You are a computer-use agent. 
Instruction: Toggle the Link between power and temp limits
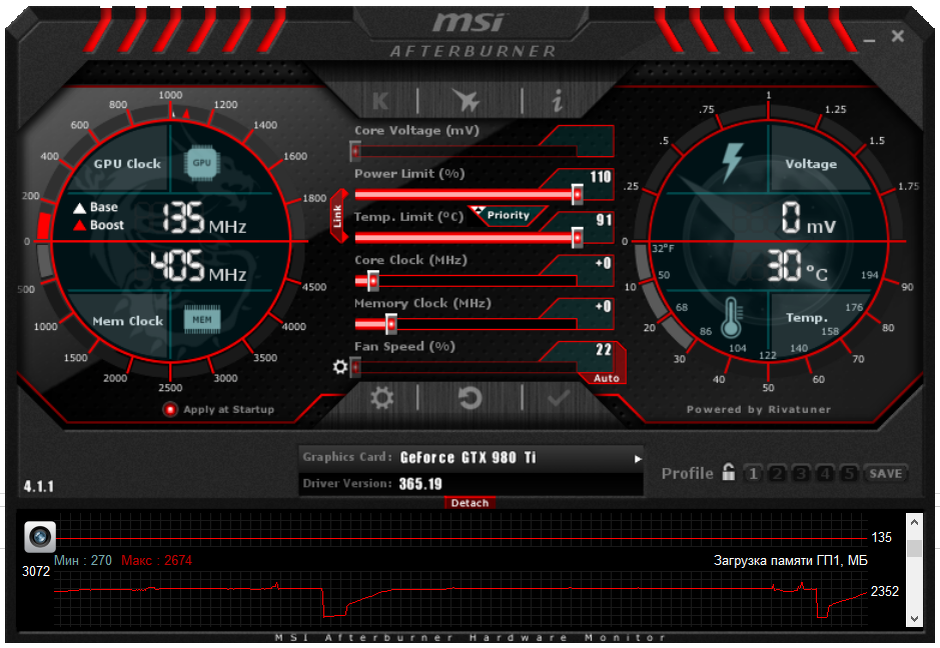[x=338, y=216]
